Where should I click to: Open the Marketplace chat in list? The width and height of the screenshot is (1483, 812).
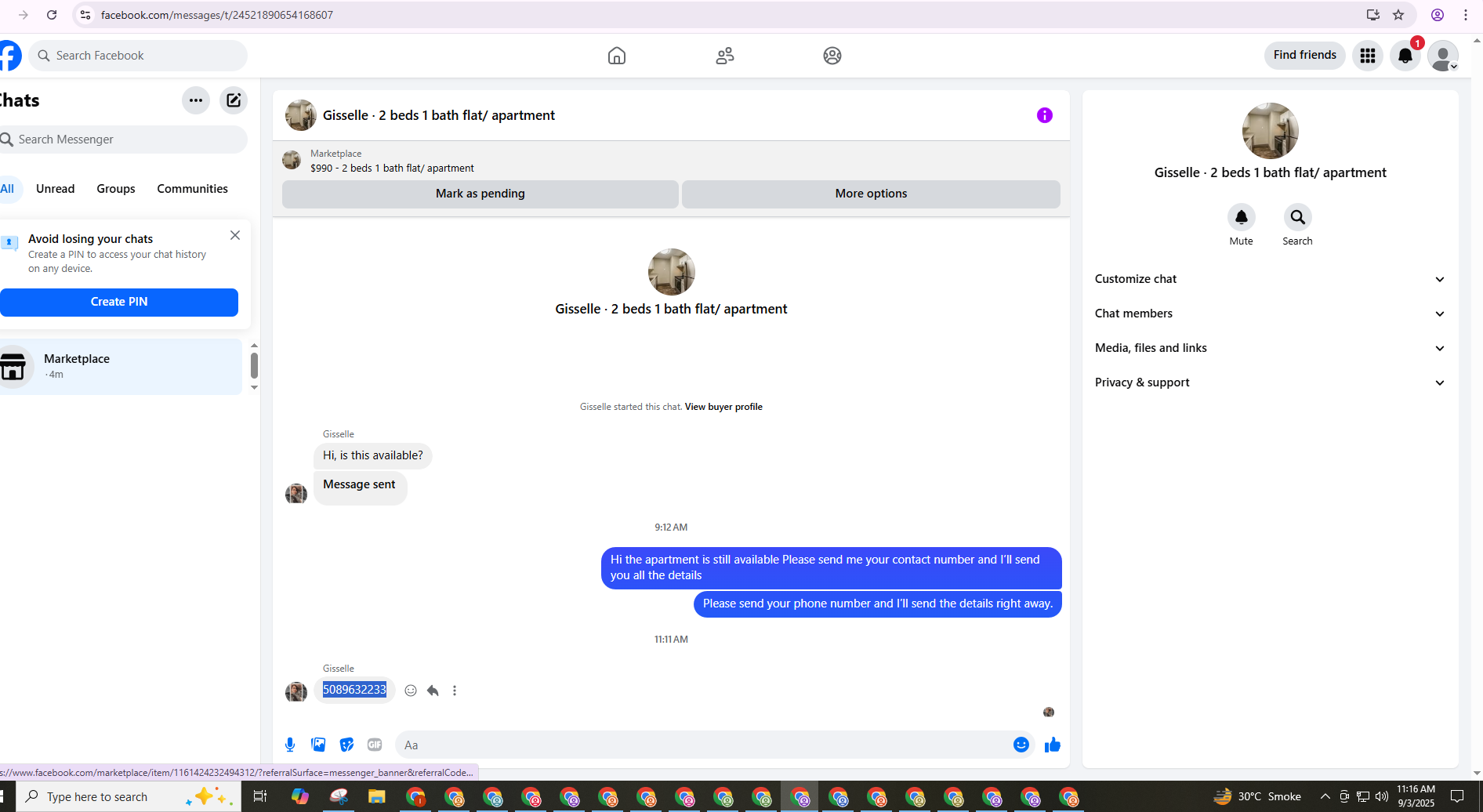point(121,366)
